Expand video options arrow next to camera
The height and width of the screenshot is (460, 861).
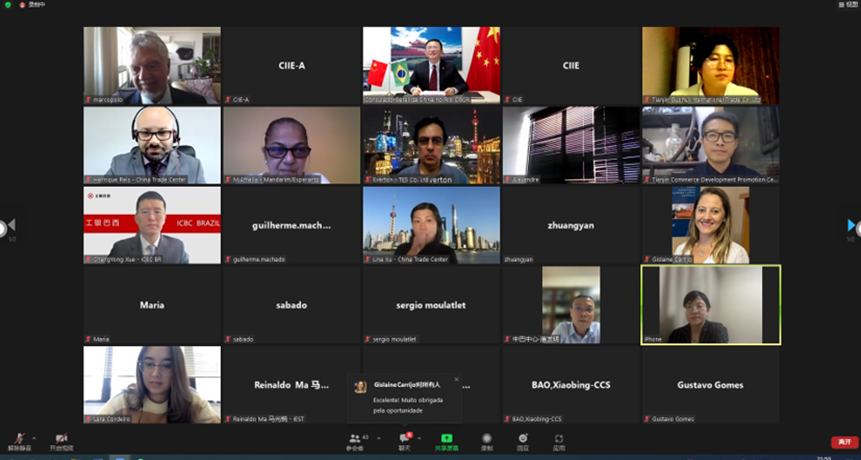pyautogui.click(x=77, y=438)
